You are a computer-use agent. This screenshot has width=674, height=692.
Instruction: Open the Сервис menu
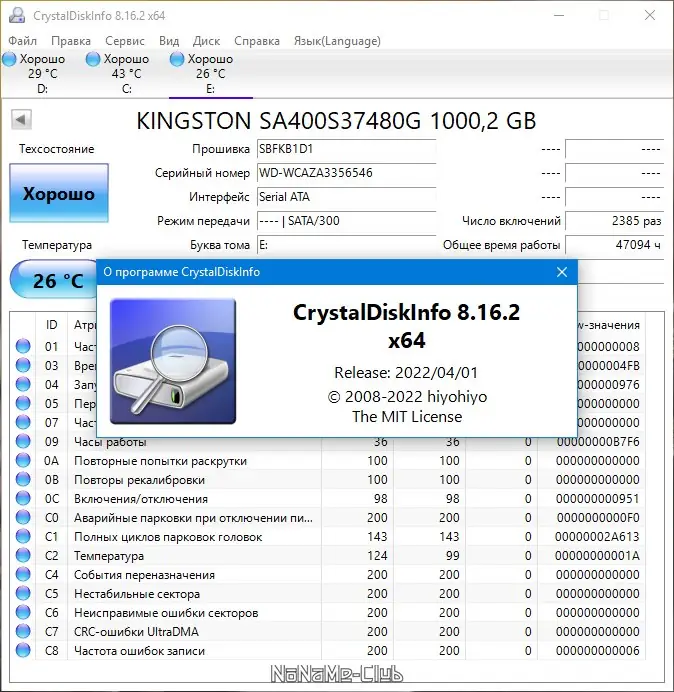click(x=125, y=41)
